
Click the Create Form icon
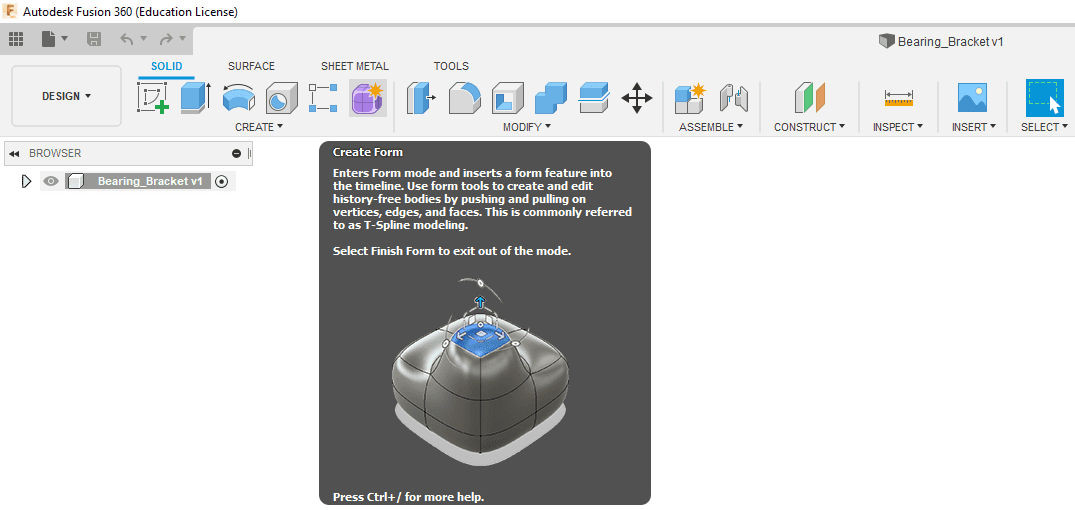[x=367, y=98]
